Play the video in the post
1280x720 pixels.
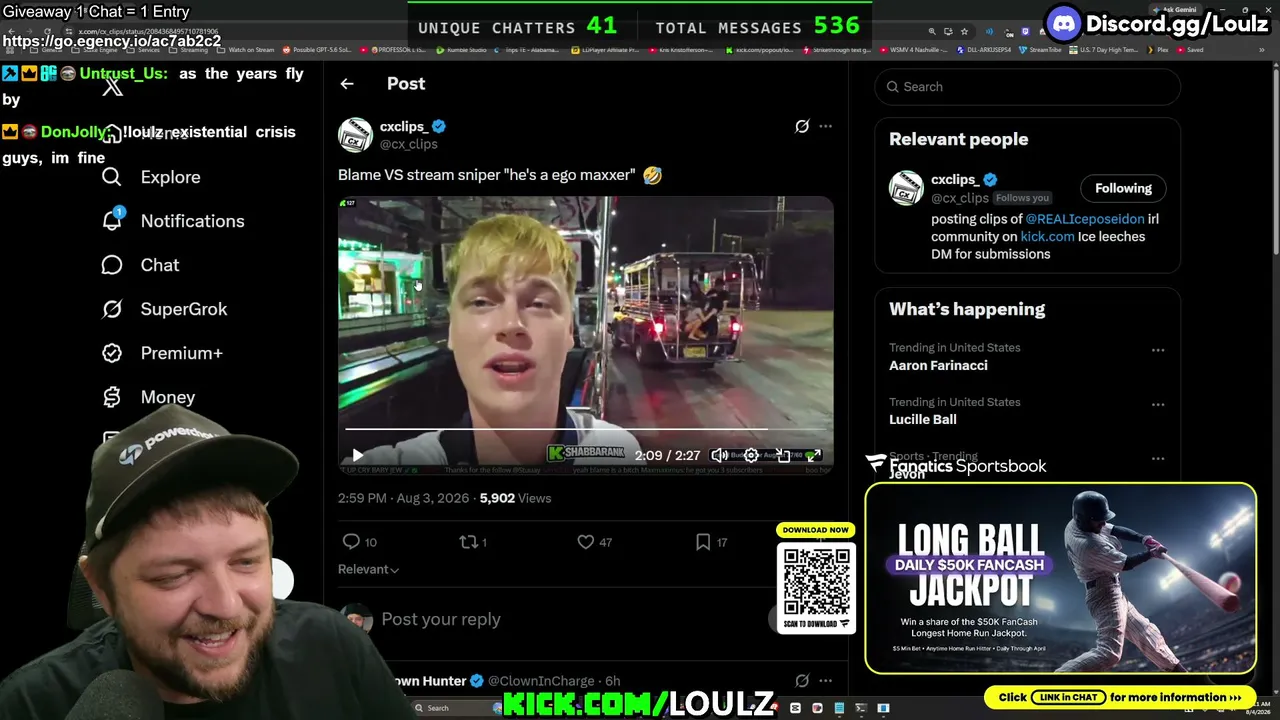click(x=357, y=455)
